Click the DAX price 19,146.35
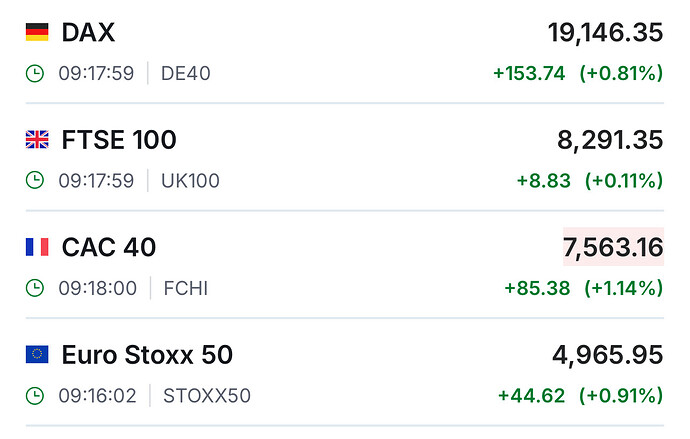Screen dimensions: 690x439 [x=605, y=33]
